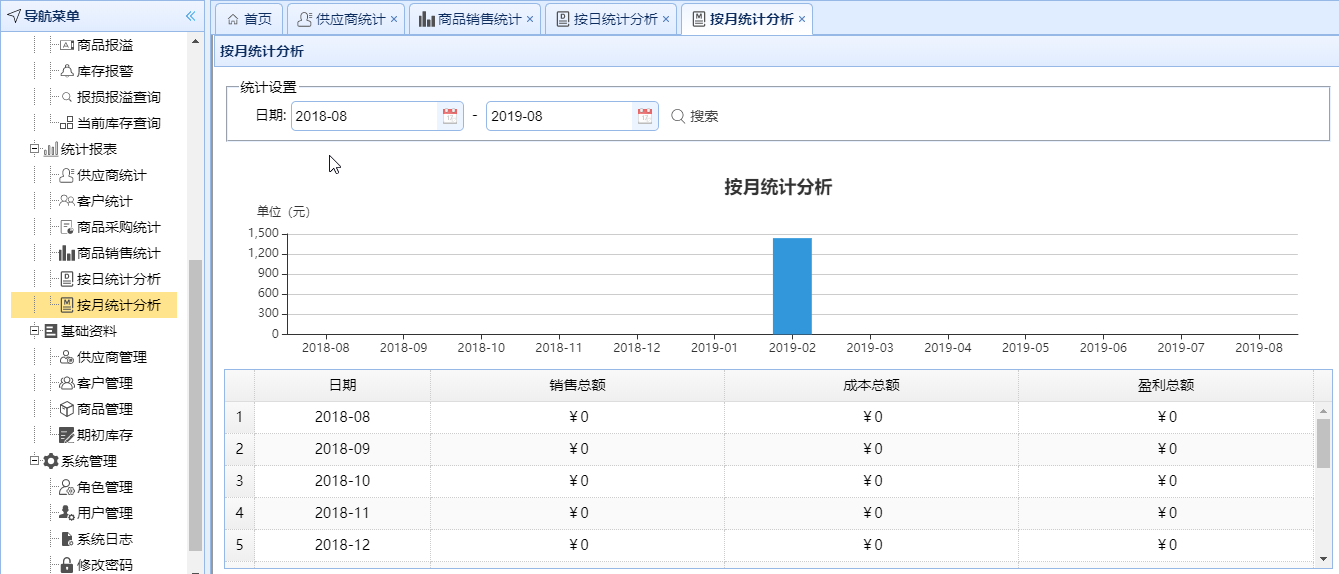The width and height of the screenshot is (1339, 574).
Task: Click the 供应商管理 user icon
Action: click(x=67, y=357)
